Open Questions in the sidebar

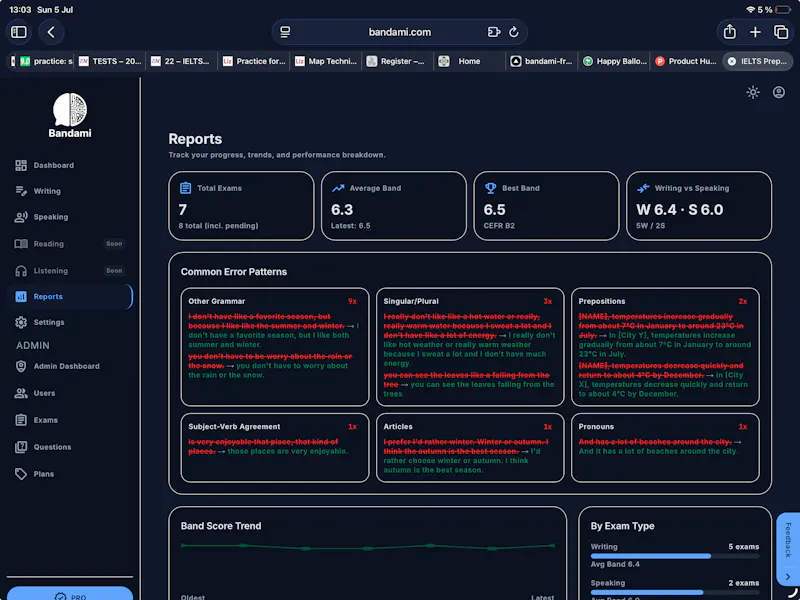coord(70,447)
